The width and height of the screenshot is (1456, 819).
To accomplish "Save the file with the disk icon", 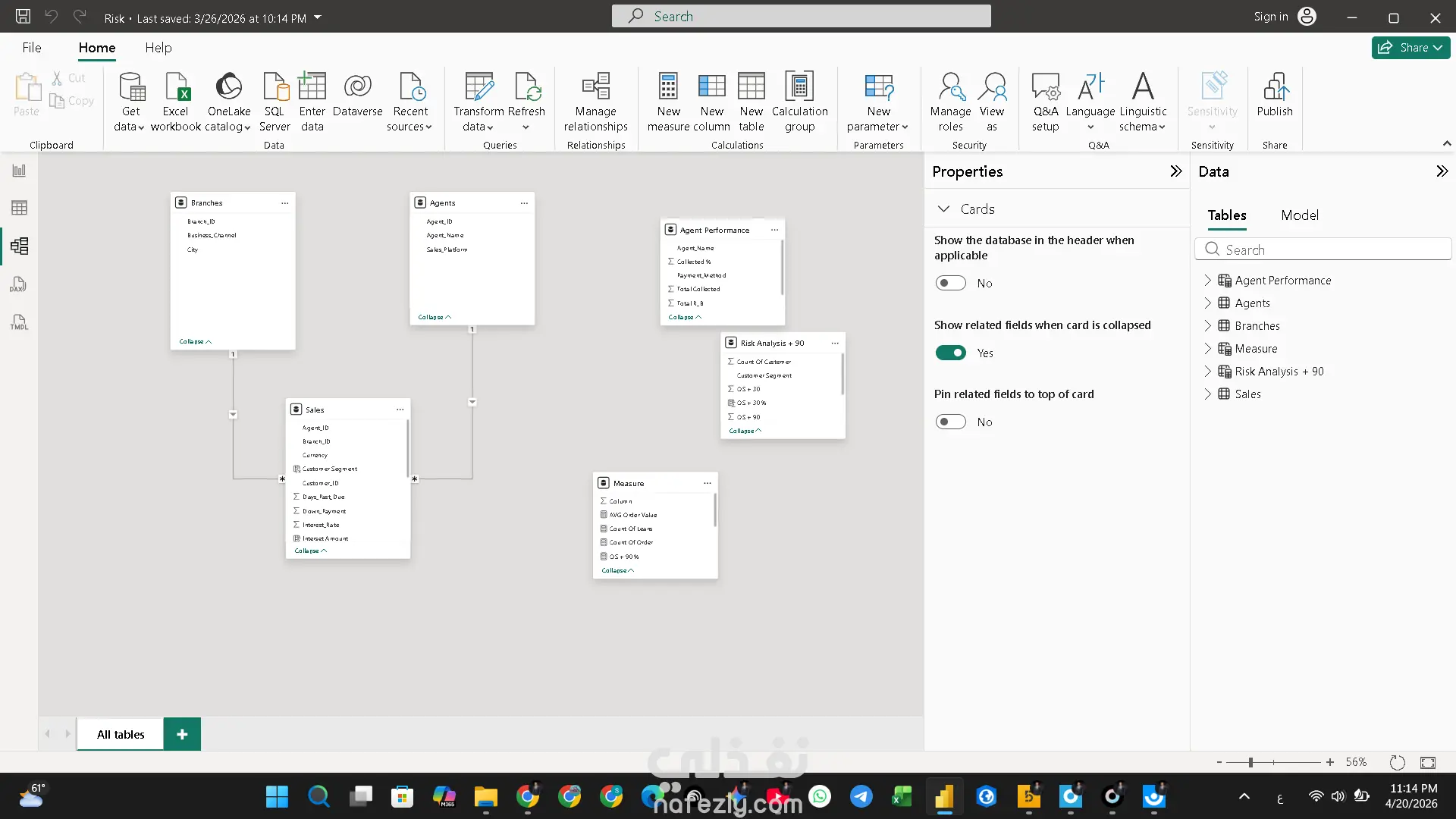I will coord(23,16).
